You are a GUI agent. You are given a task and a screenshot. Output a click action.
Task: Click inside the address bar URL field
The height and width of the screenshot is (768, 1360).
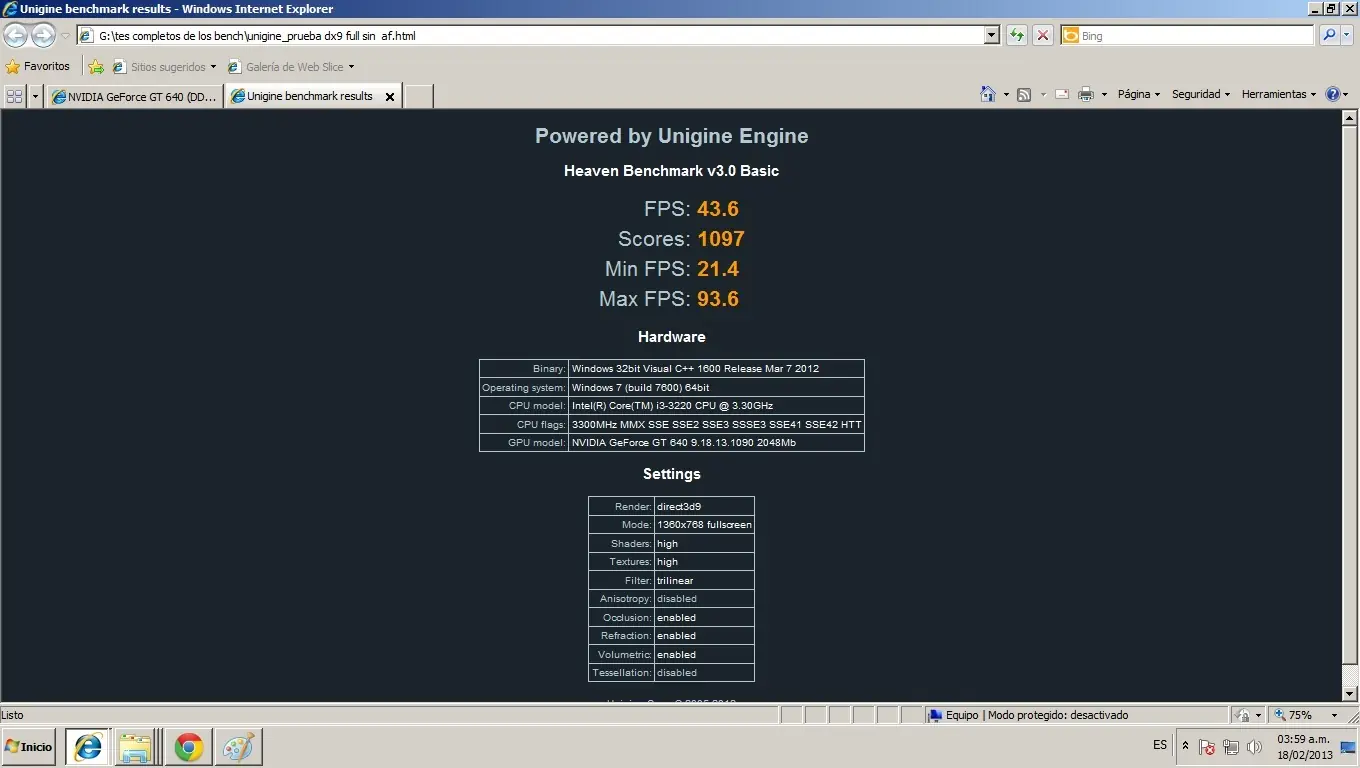pyautogui.click(x=540, y=36)
